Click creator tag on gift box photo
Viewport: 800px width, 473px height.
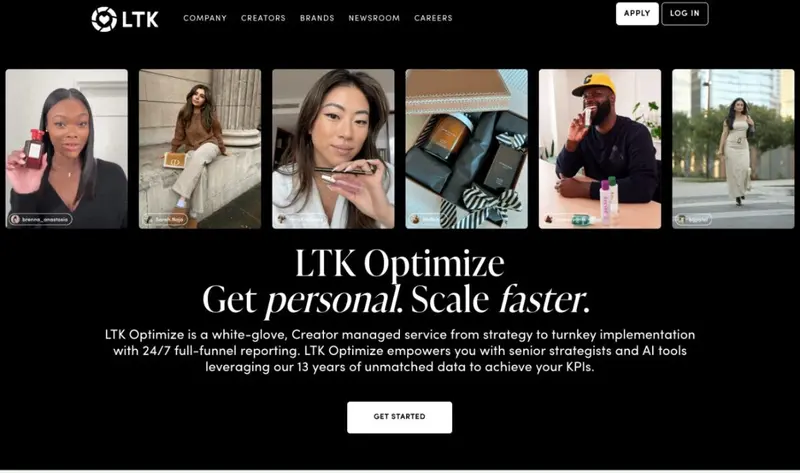[x=427, y=219]
